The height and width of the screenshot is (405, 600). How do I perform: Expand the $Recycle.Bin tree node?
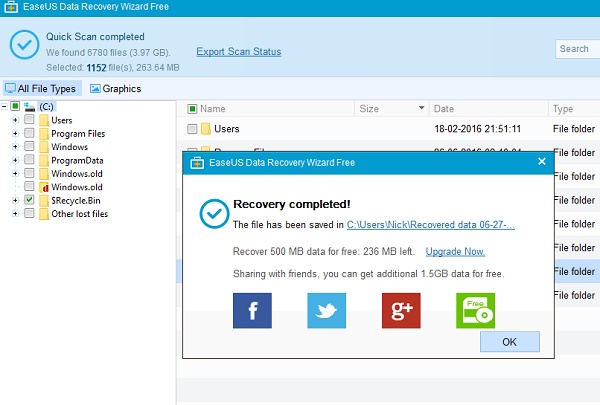15,200
